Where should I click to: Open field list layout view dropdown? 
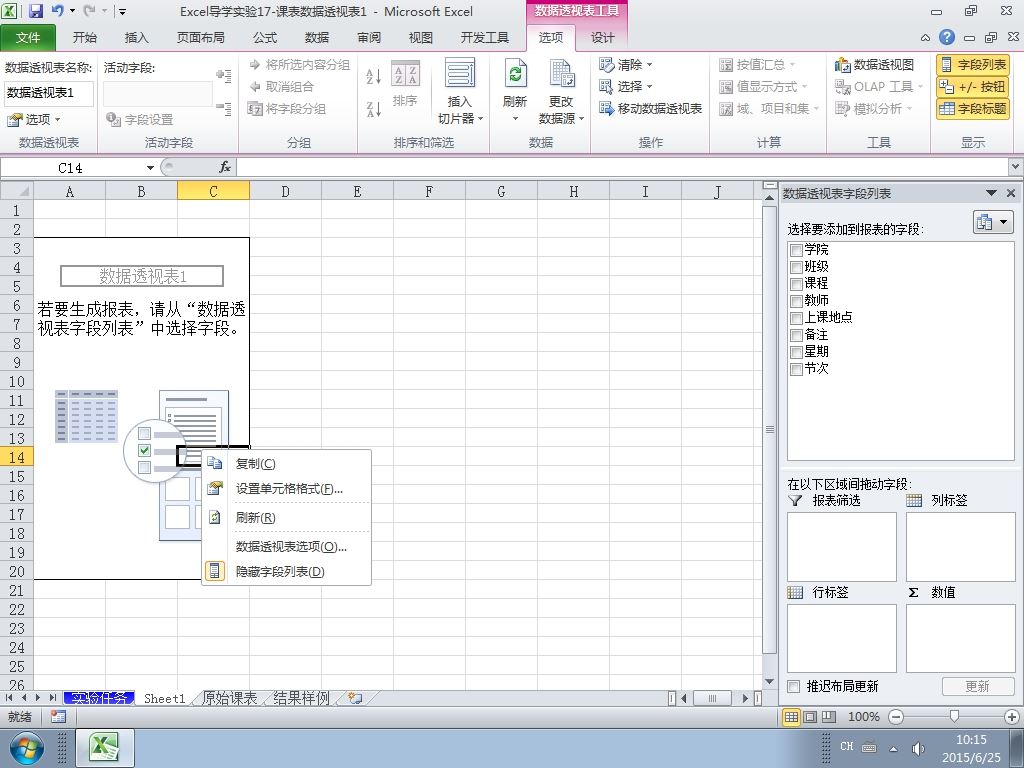[x=993, y=222]
